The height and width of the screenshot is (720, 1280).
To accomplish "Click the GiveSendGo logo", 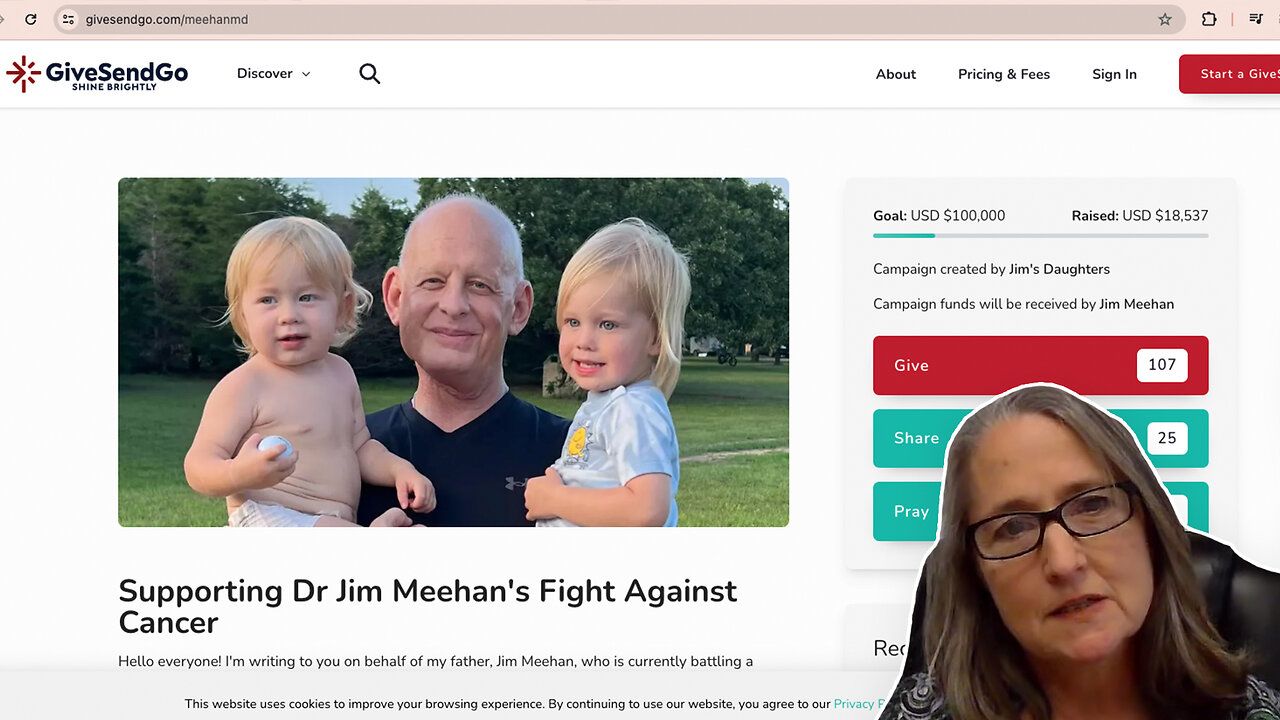I will (97, 74).
